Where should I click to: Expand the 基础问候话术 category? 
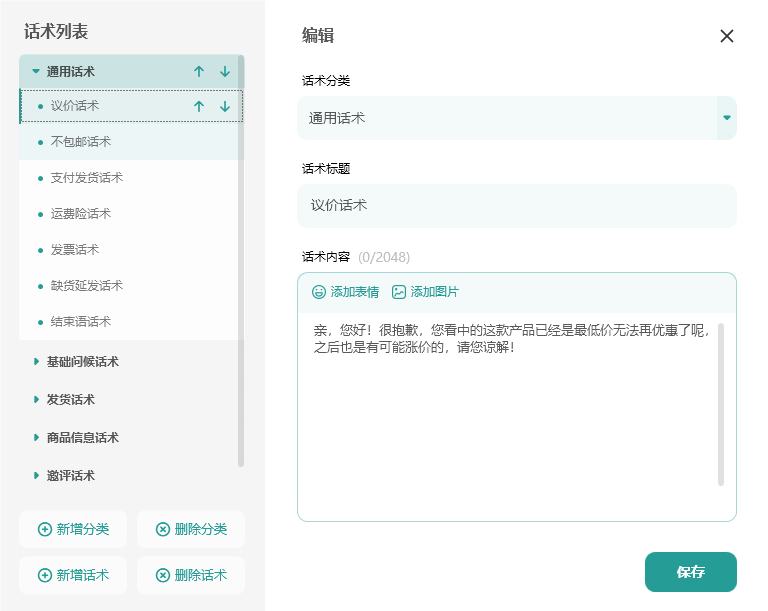(x=36, y=362)
